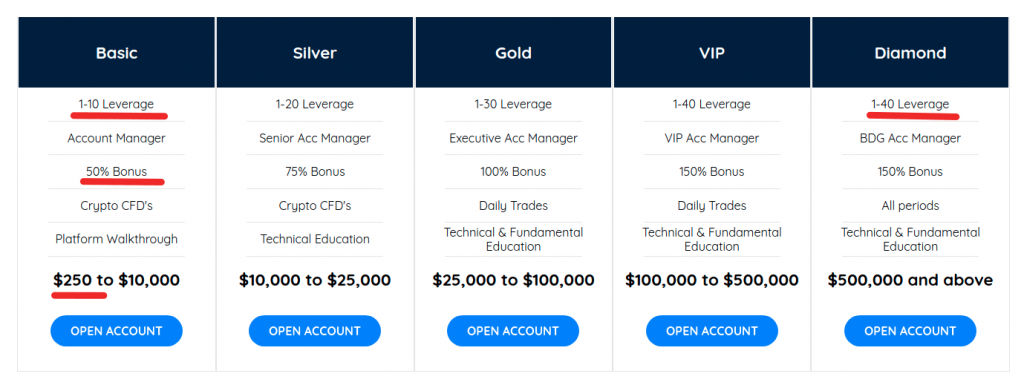Select the Gold plan header
The width and height of the screenshot is (1024, 385).
(x=513, y=53)
